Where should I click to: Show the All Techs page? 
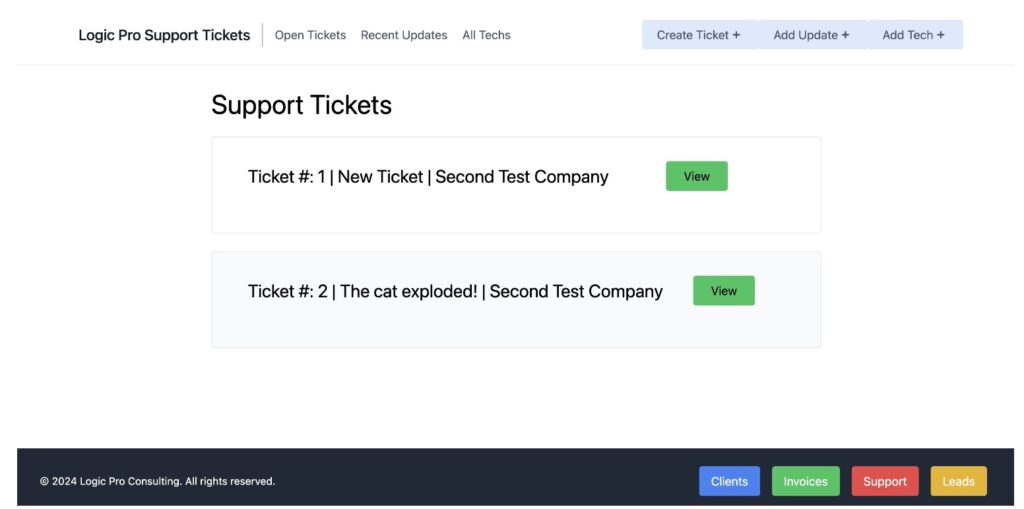tap(487, 35)
